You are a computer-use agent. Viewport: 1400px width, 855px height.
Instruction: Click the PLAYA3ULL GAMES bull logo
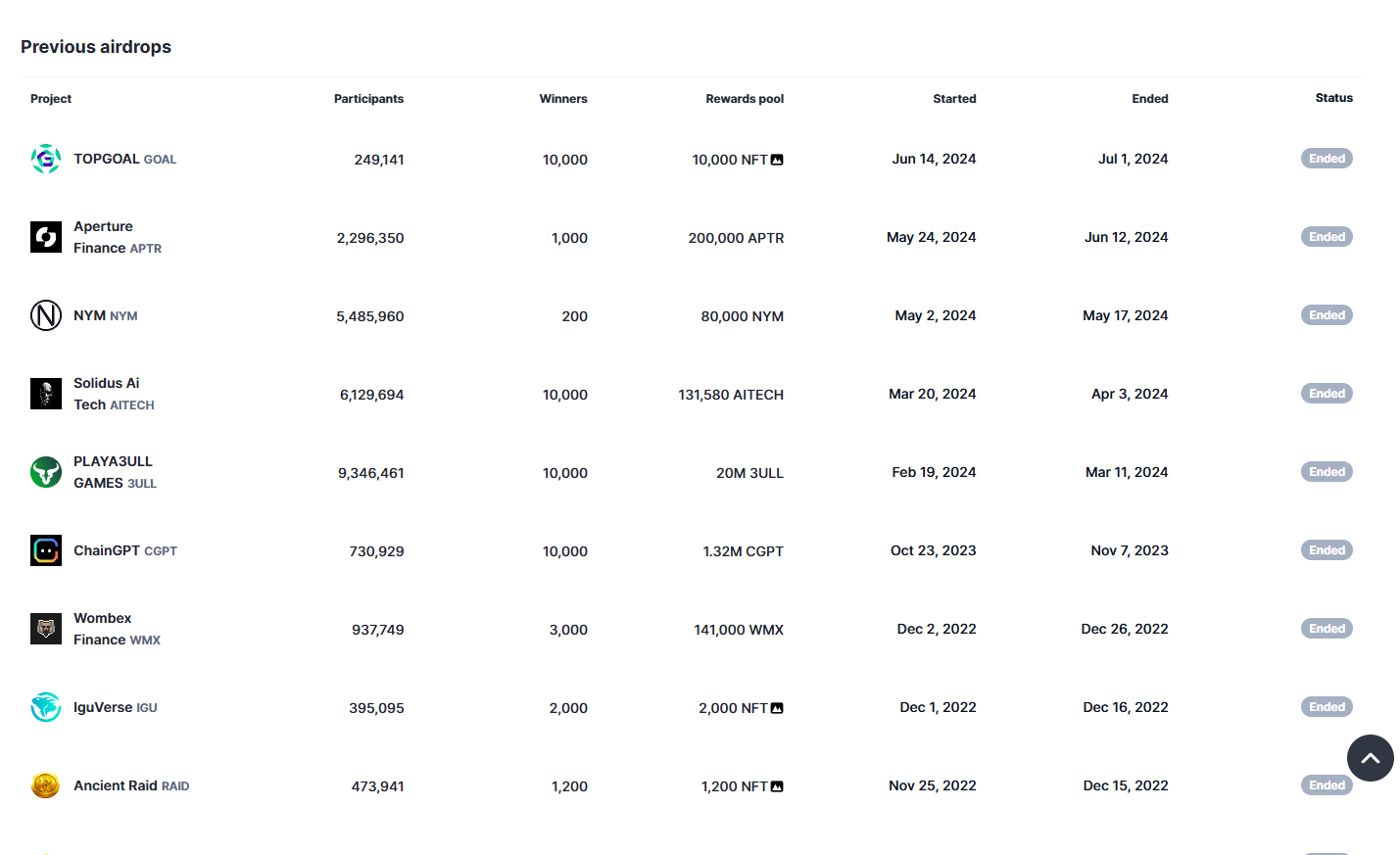point(46,472)
